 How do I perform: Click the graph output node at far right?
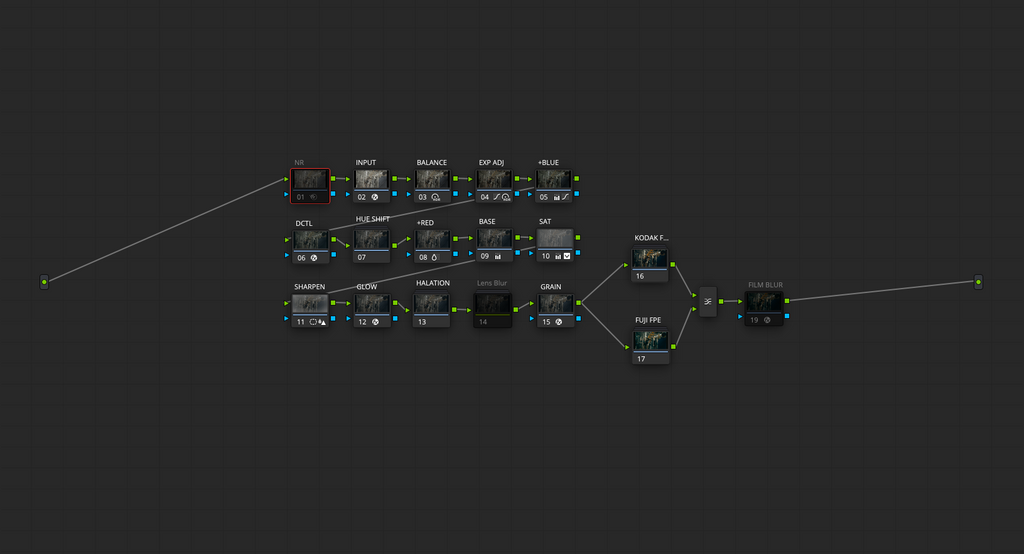978,282
